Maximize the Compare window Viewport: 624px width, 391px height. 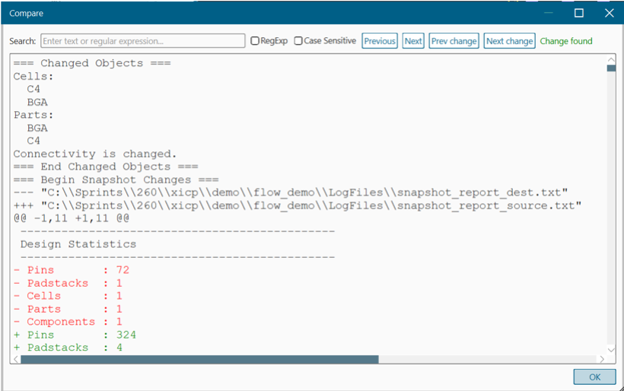click(579, 13)
